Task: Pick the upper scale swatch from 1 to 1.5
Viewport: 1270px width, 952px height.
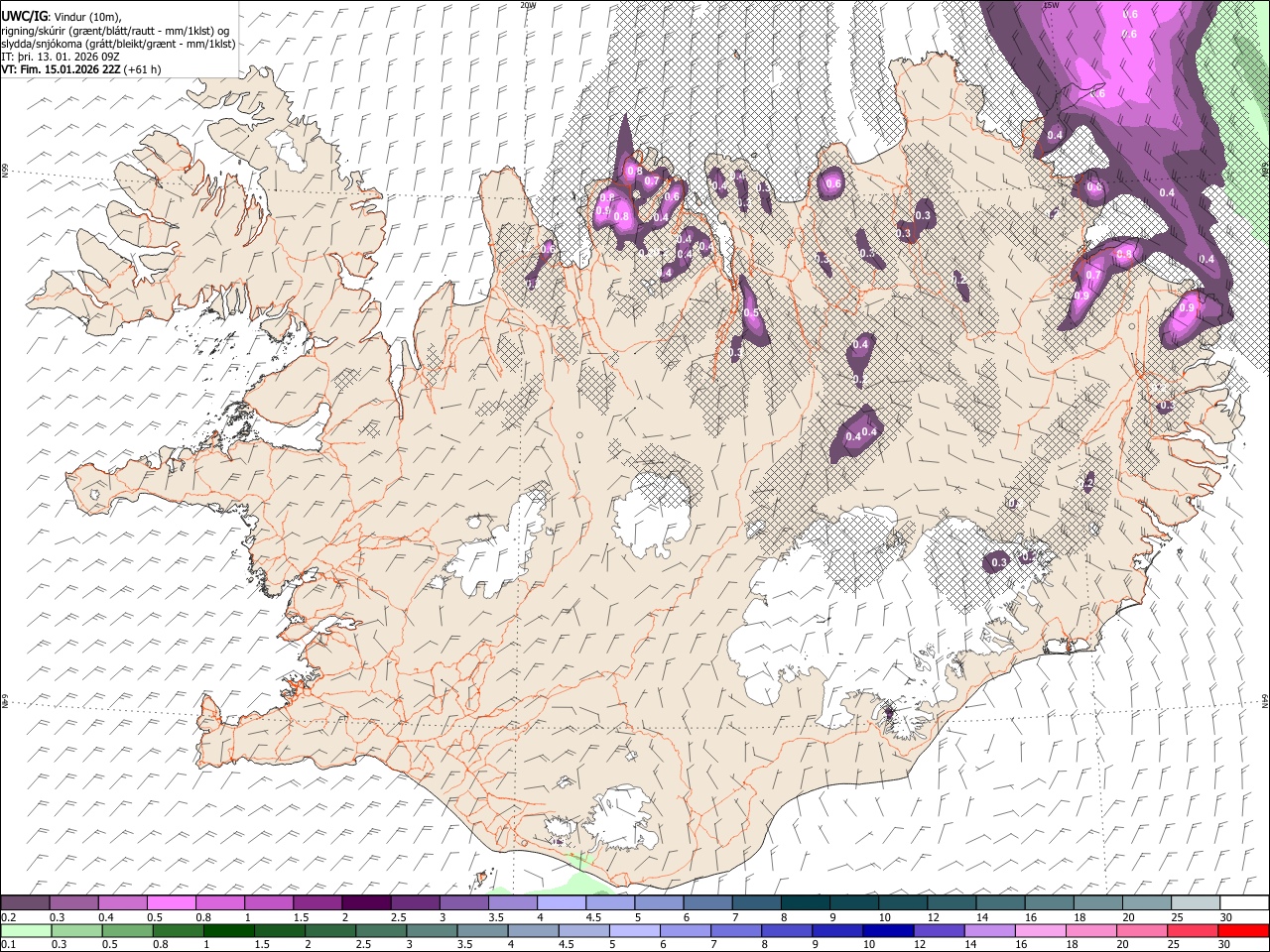Action: (x=268, y=903)
